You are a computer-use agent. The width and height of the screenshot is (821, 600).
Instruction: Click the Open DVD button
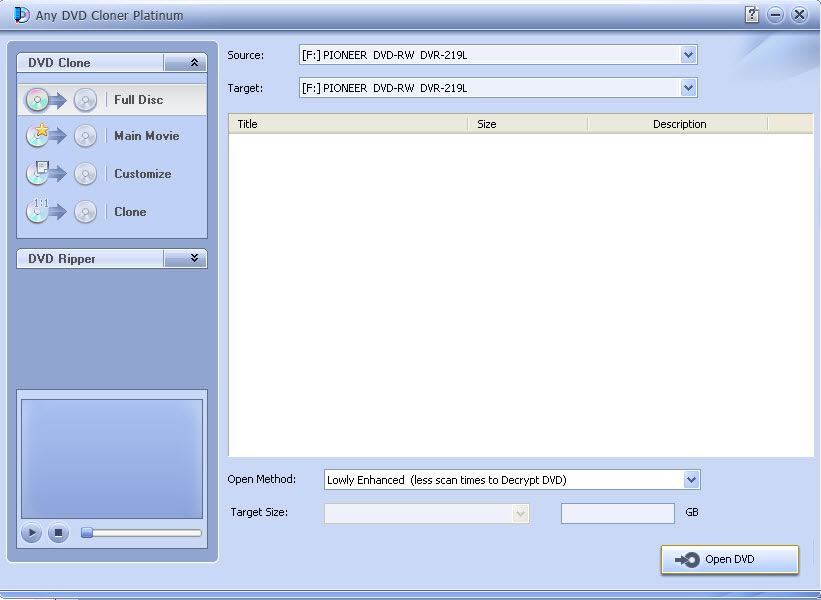730,560
